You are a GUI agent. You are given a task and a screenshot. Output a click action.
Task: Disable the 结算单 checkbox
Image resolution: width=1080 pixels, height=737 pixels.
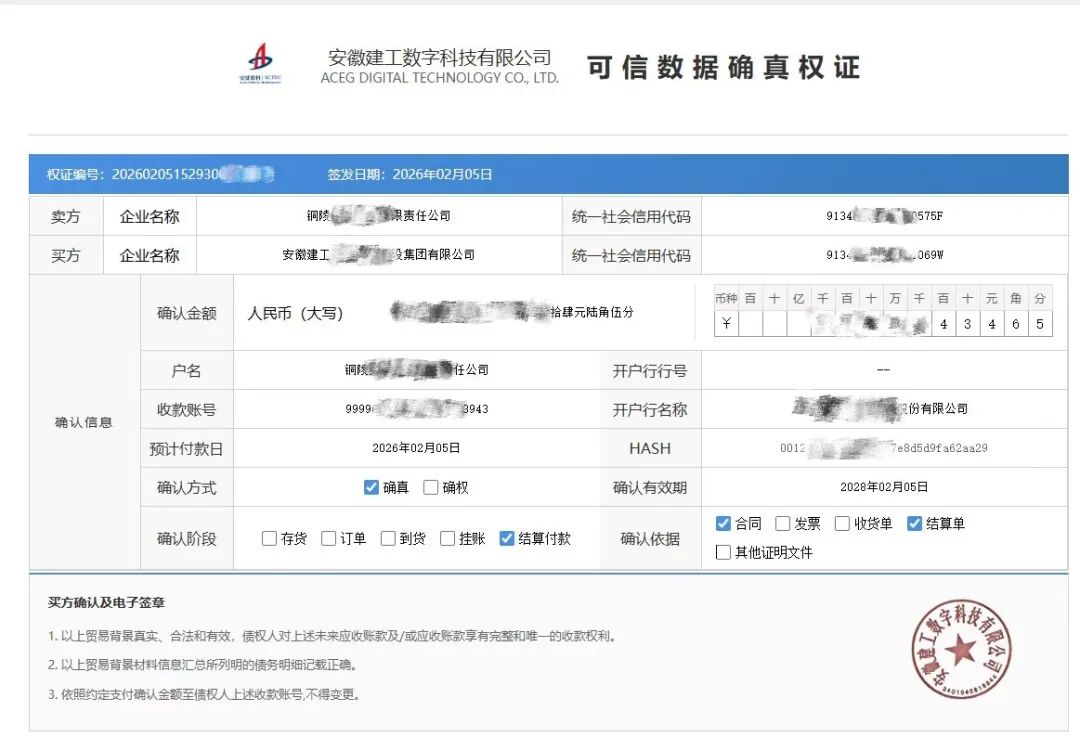914,524
